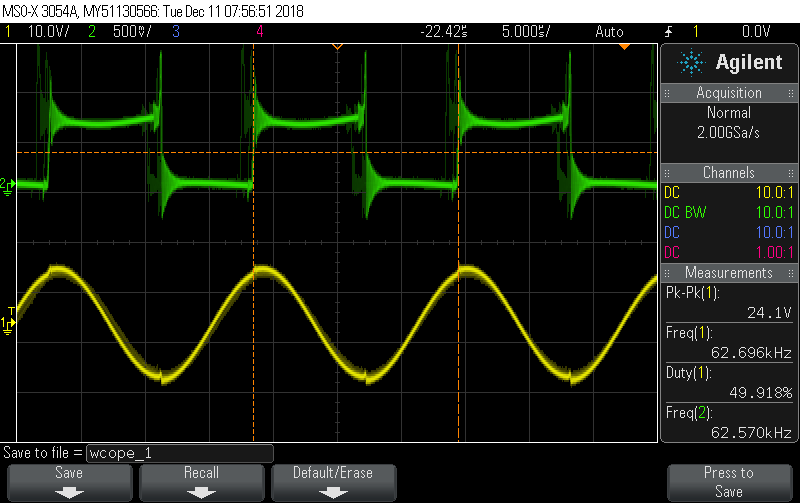Edit the Save to file name field

point(180,453)
